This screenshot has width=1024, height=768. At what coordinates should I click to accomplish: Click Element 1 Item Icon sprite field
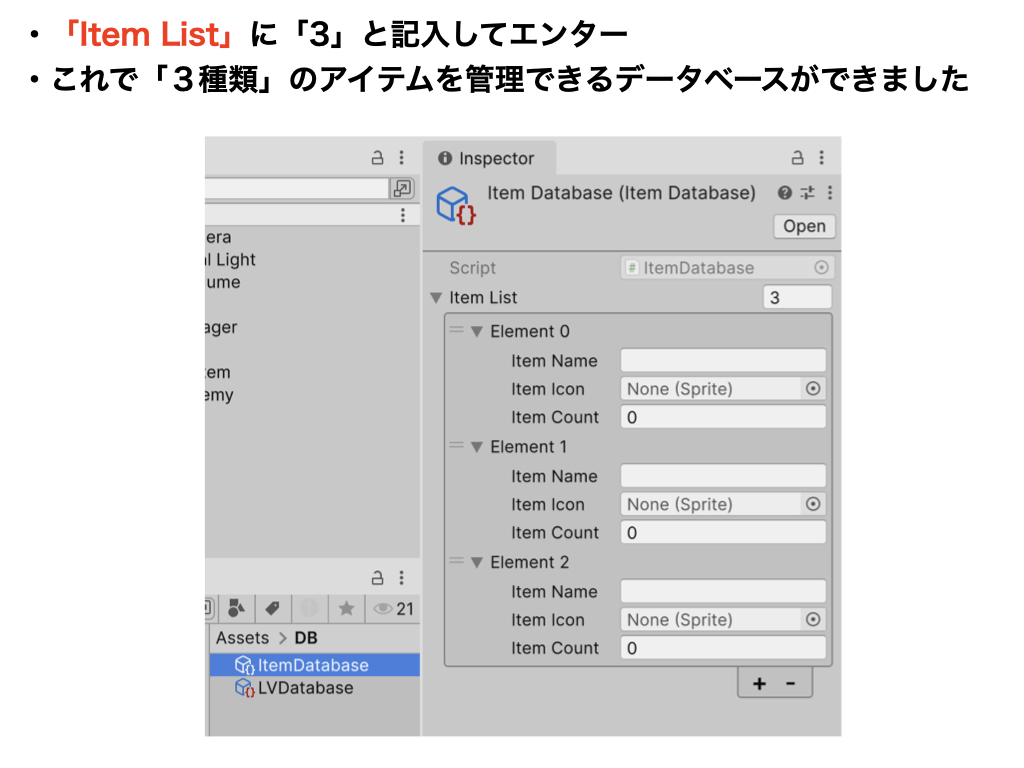(723, 504)
